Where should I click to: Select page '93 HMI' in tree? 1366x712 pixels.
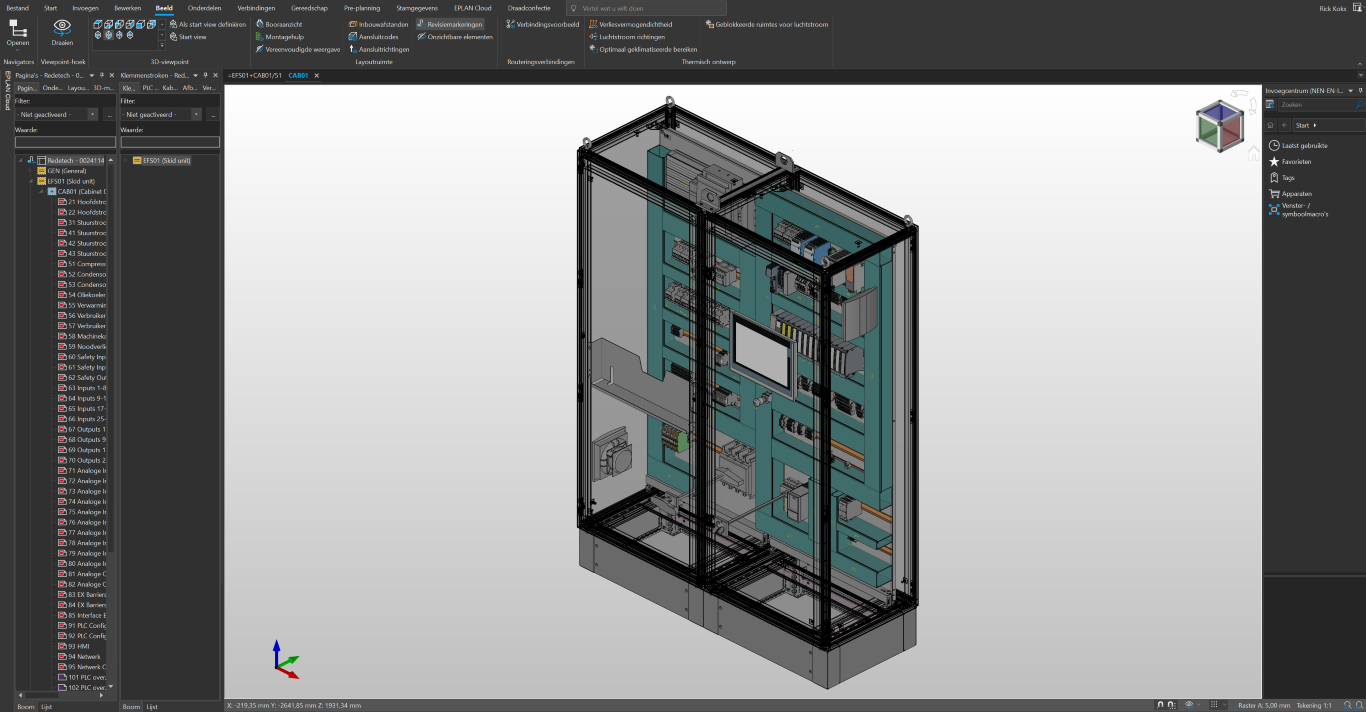pos(74,646)
